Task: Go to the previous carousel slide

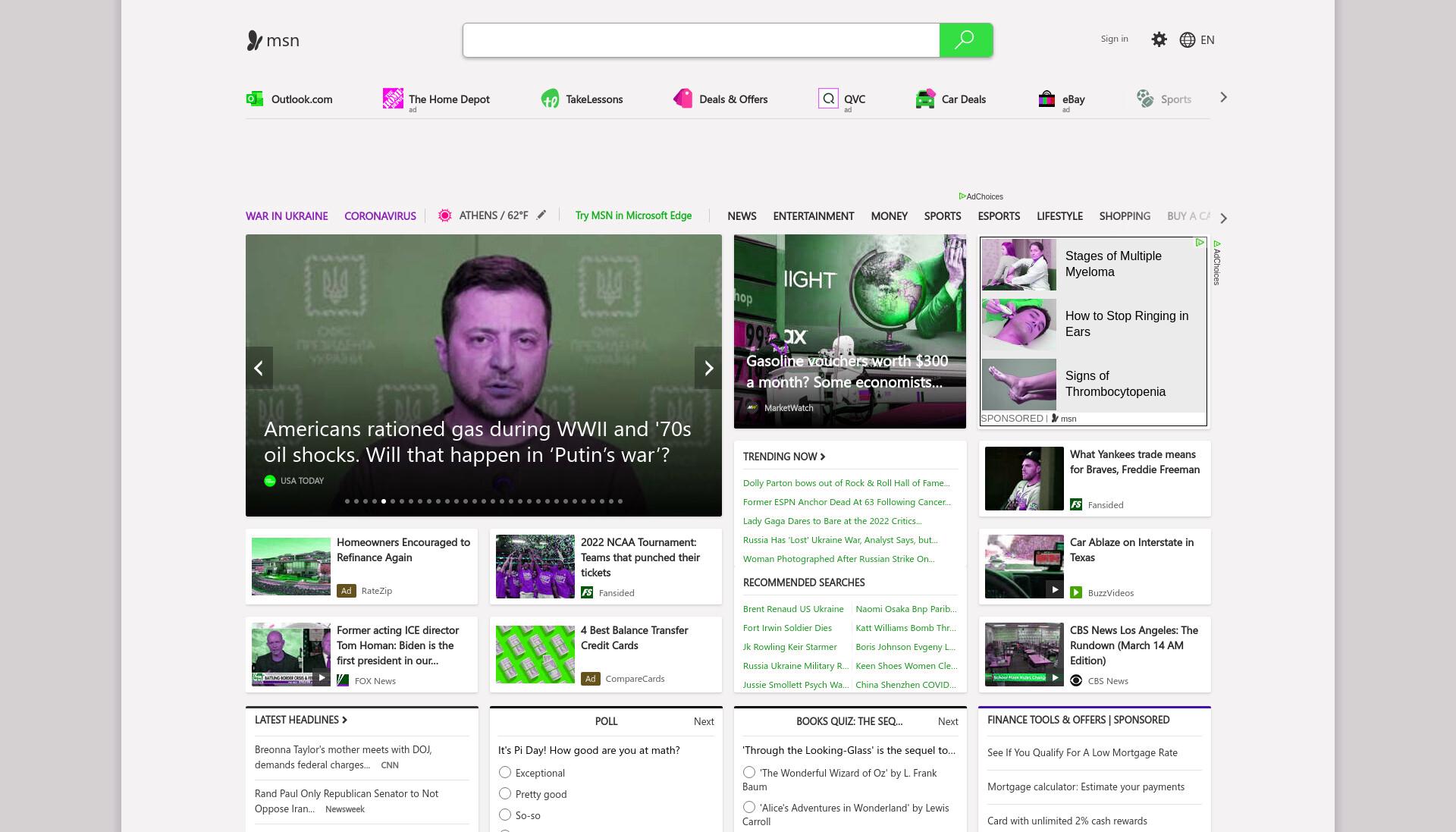Action: coord(259,368)
